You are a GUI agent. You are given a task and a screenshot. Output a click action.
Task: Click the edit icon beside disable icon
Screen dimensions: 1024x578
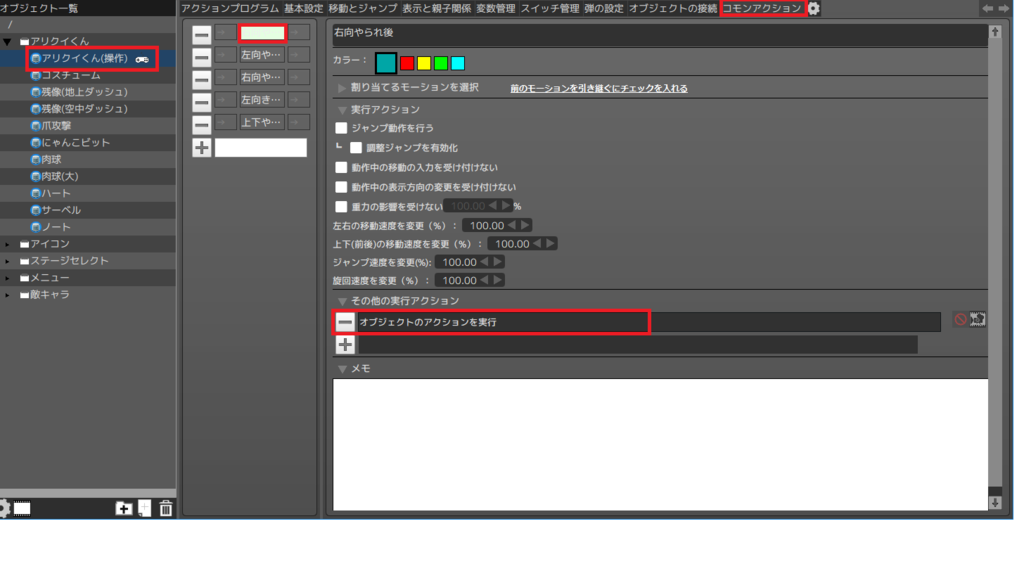(978, 319)
